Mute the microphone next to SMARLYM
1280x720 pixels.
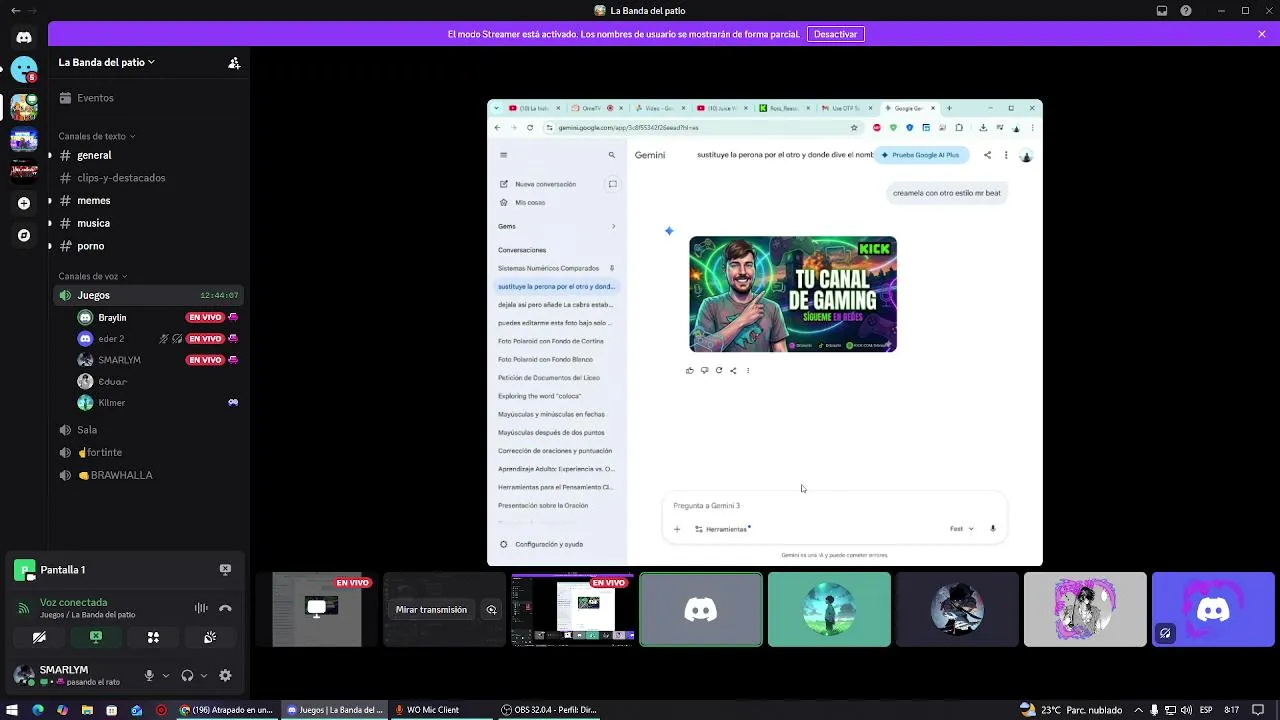(149, 676)
